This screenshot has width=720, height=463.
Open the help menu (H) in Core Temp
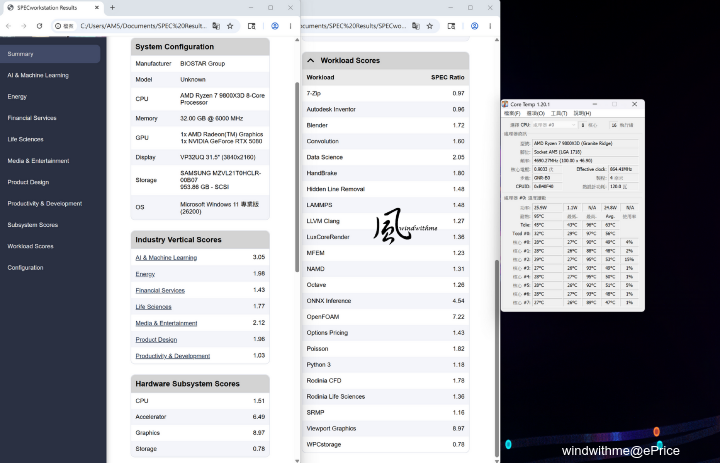tap(582, 113)
